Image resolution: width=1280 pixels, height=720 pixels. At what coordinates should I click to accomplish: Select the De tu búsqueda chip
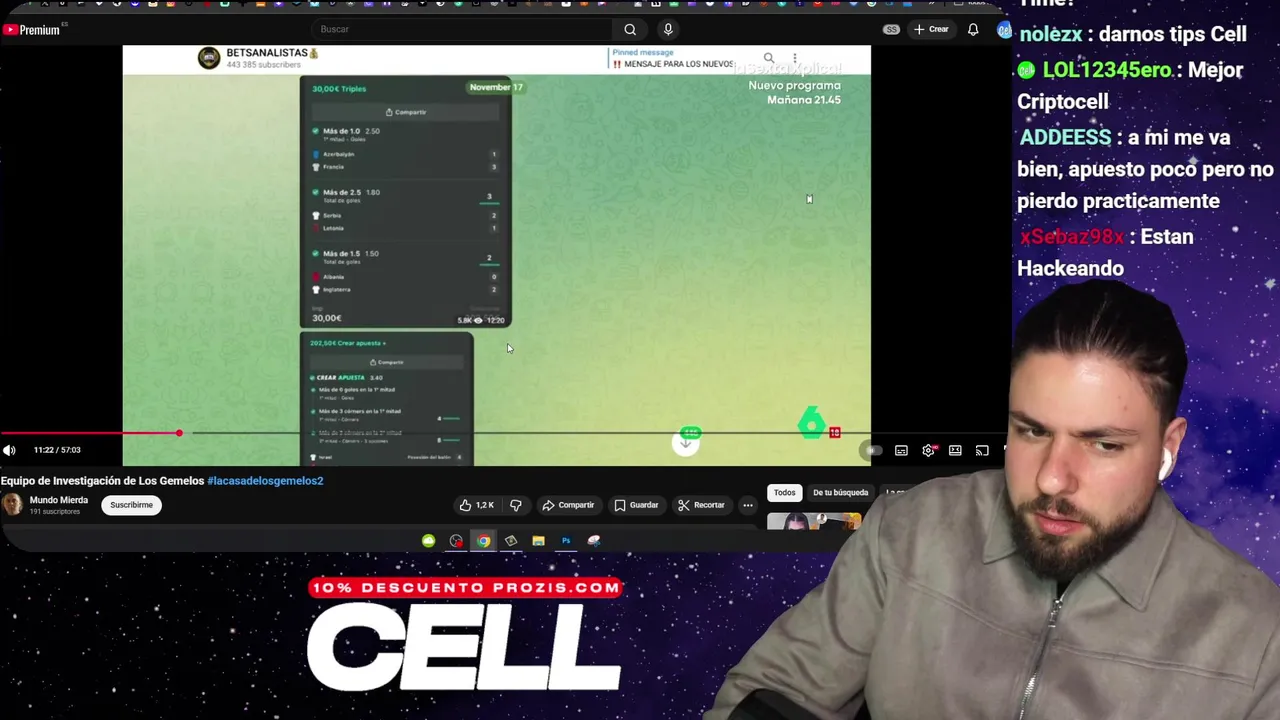click(840, 492)
